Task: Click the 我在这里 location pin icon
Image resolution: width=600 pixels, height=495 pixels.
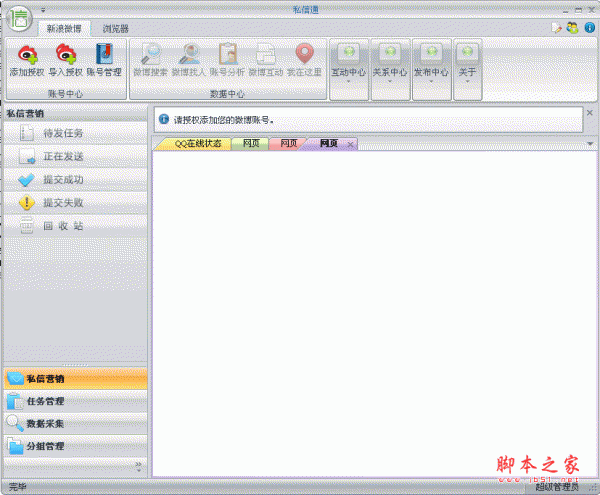Action: [305, 54]
